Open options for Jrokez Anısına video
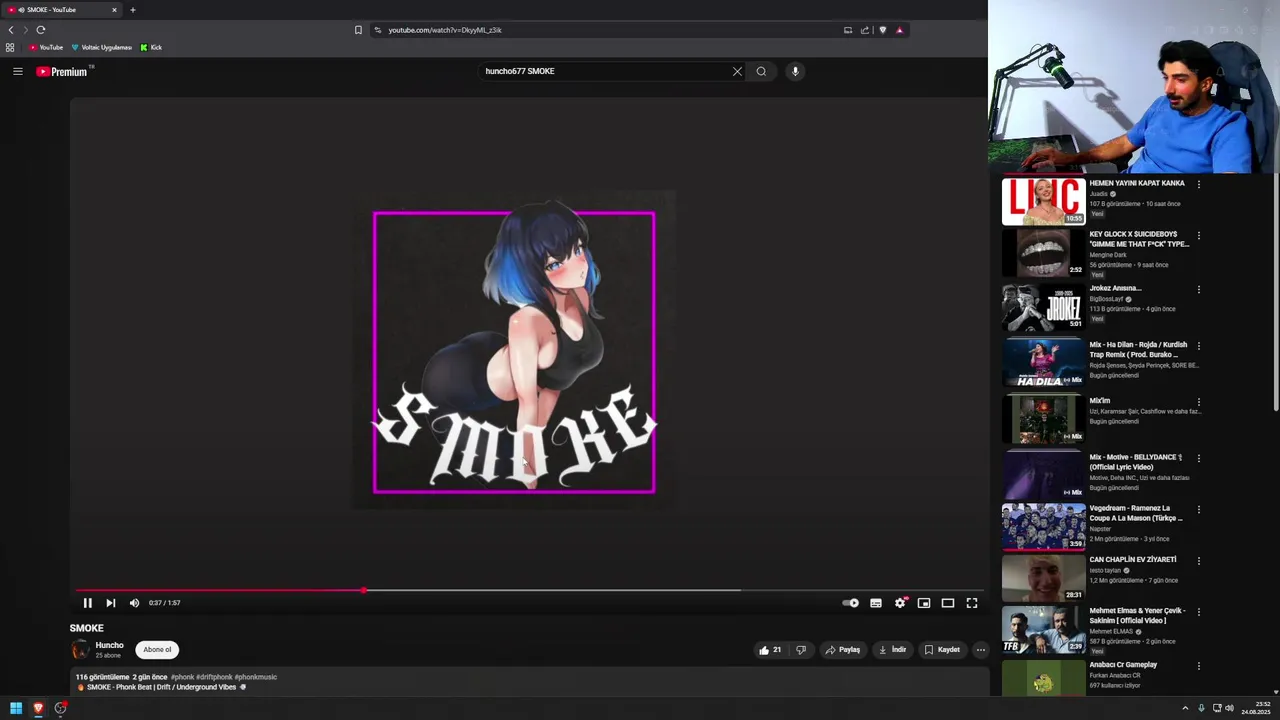1280x720 pixels. 1199,289
